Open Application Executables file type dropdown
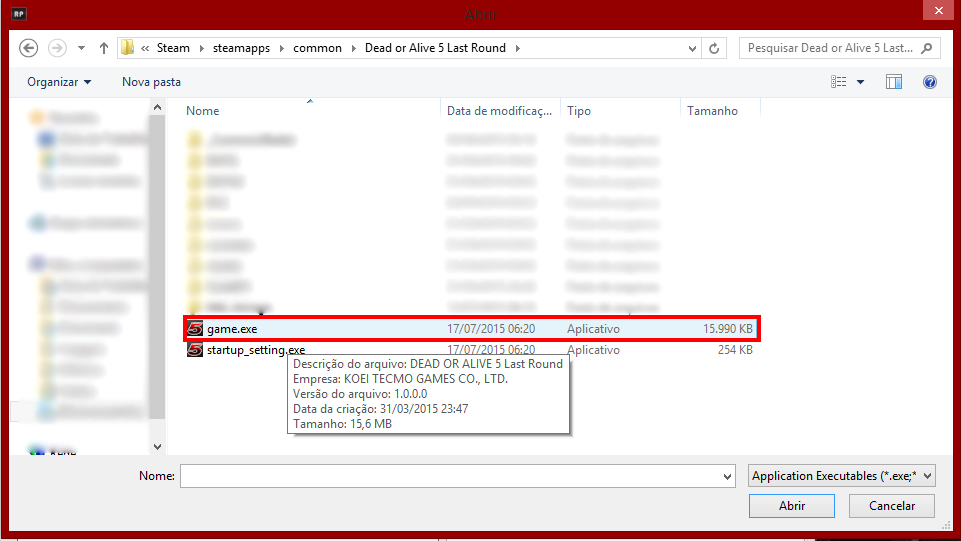Image resolution: width=961 pixels, height=541 pixels. coord(841,475)
